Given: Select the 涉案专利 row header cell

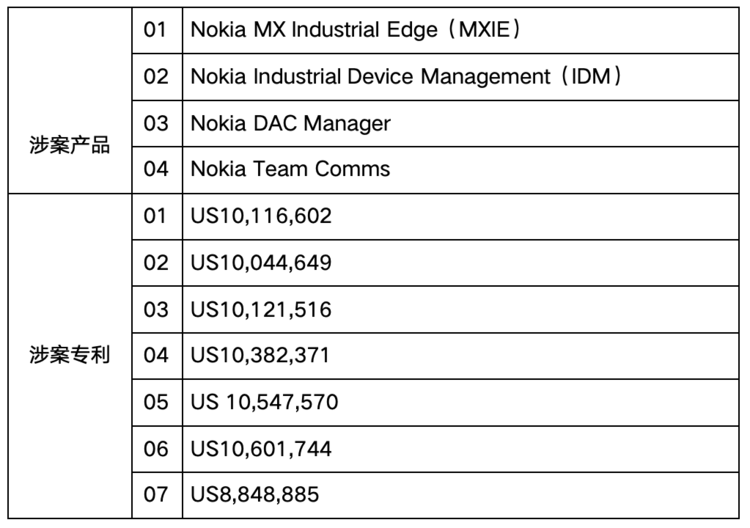Looking at the screenshot, I should pyautogui.click(x=69, y=356).
